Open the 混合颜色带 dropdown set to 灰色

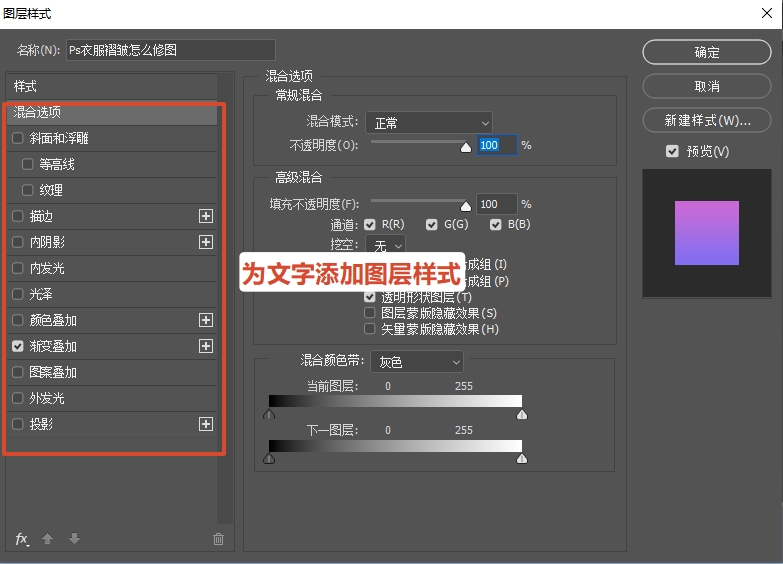tap(417, 362)
